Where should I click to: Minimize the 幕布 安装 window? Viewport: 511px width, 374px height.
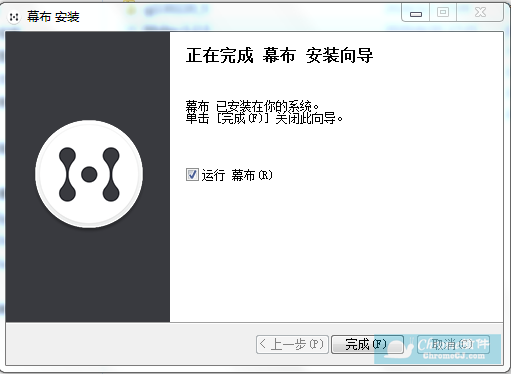(416, 13)
